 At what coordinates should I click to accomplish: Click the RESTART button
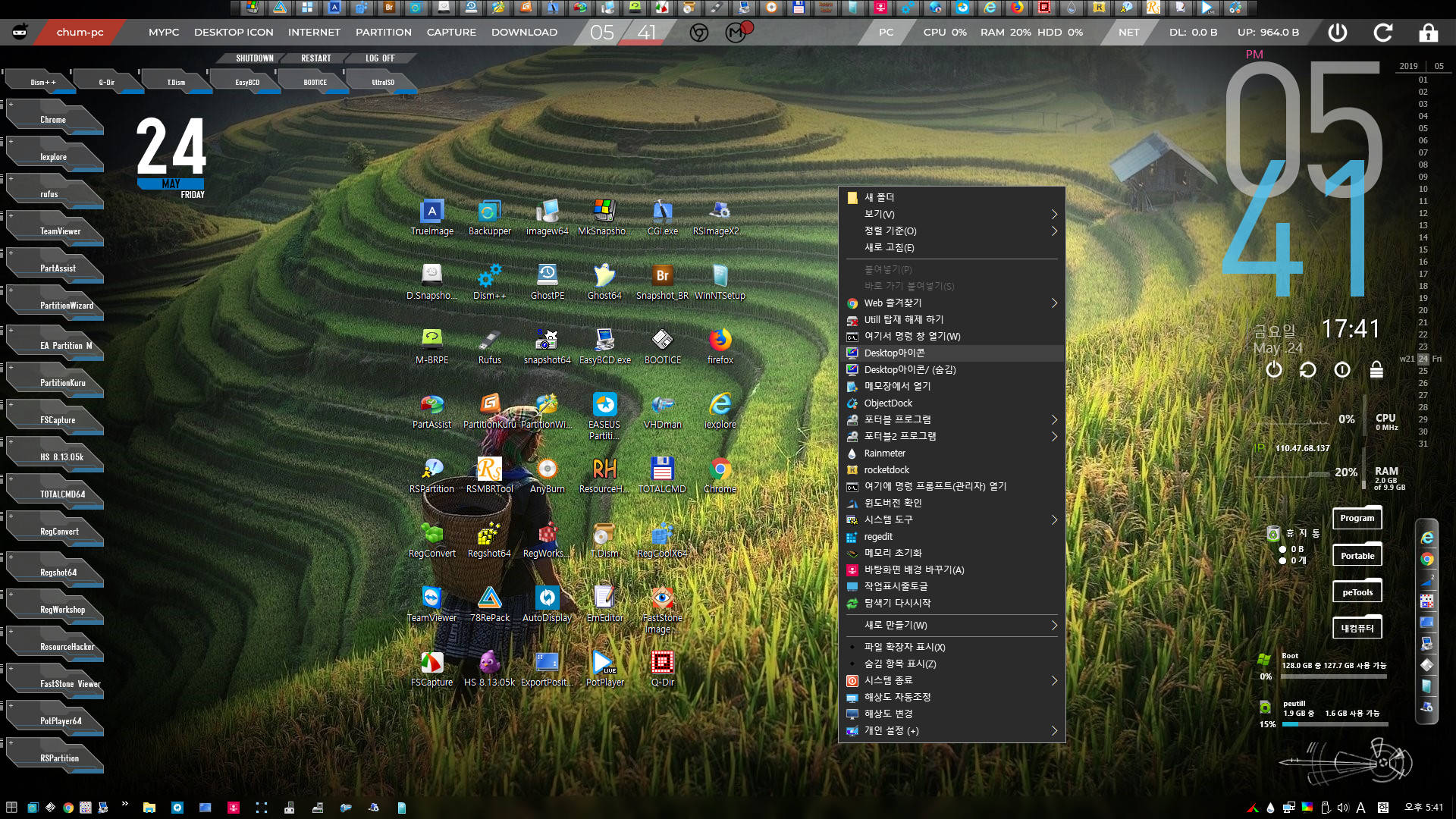coord(315,58)
